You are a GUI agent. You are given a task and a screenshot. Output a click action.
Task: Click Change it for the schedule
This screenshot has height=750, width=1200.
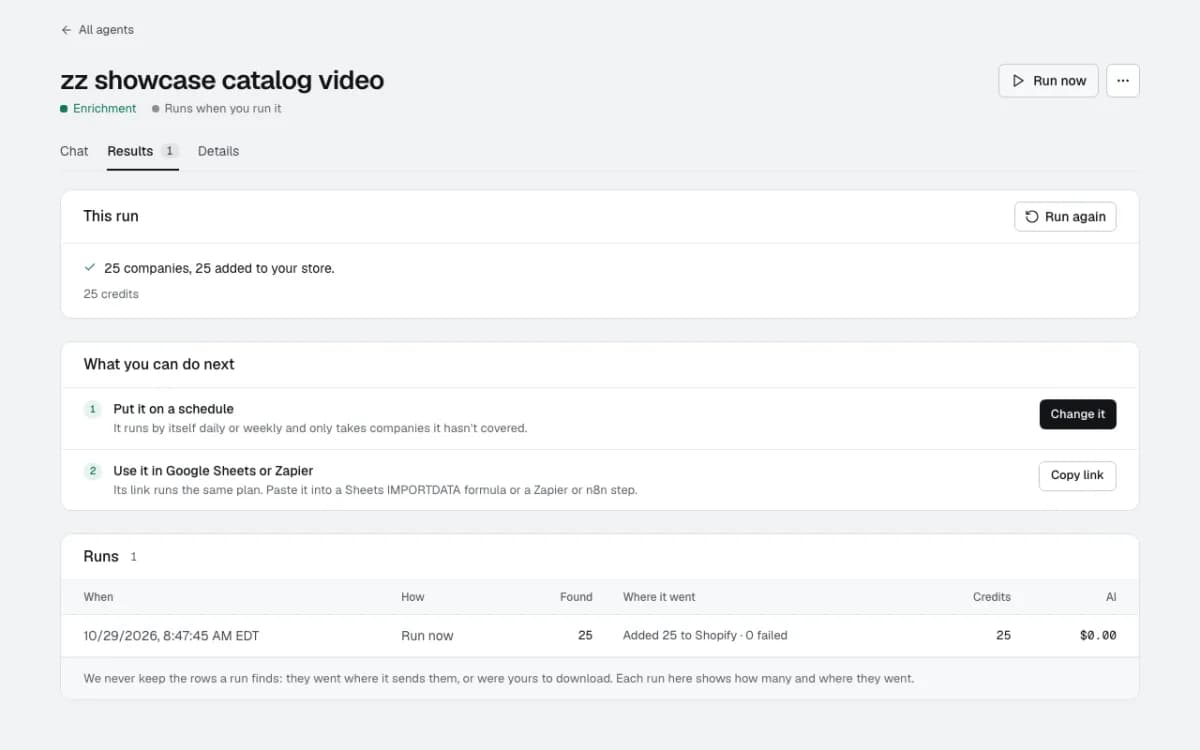[x=1078, y=414]
